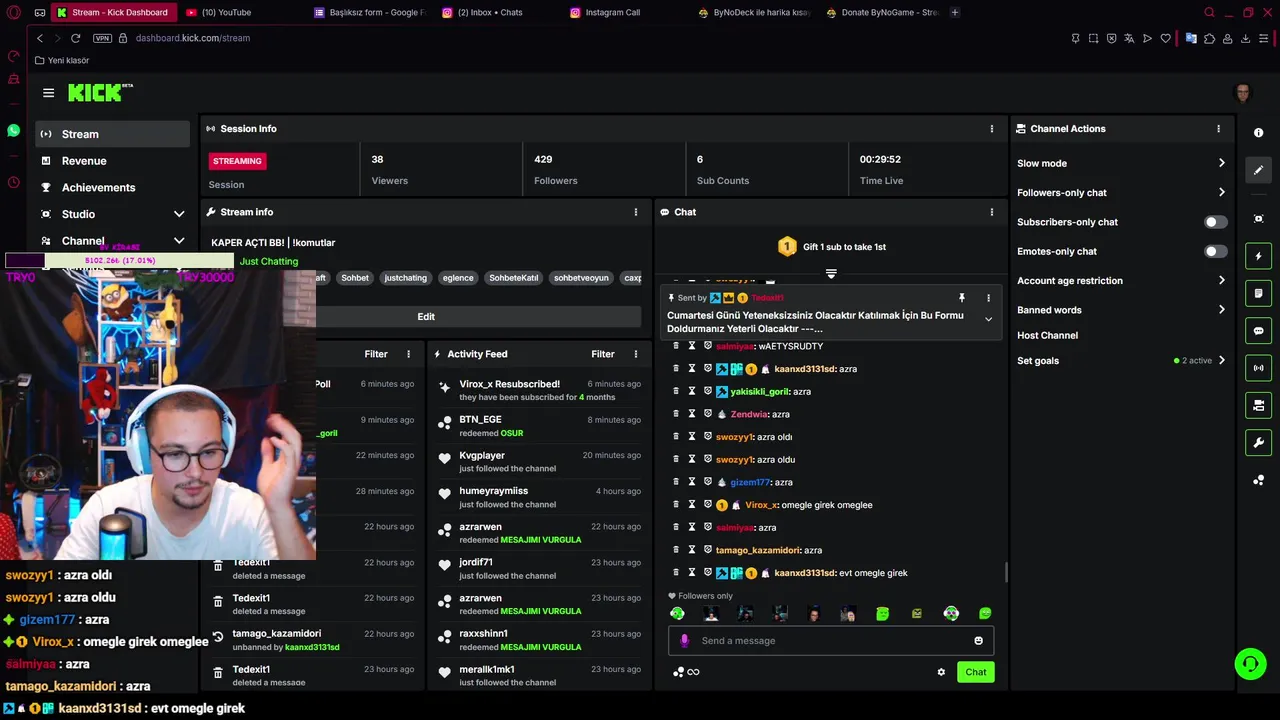This screenshot has height=720, width=1280.
Task: Open the Activity Feed Filter dropdown
Action: click(603, 354)
